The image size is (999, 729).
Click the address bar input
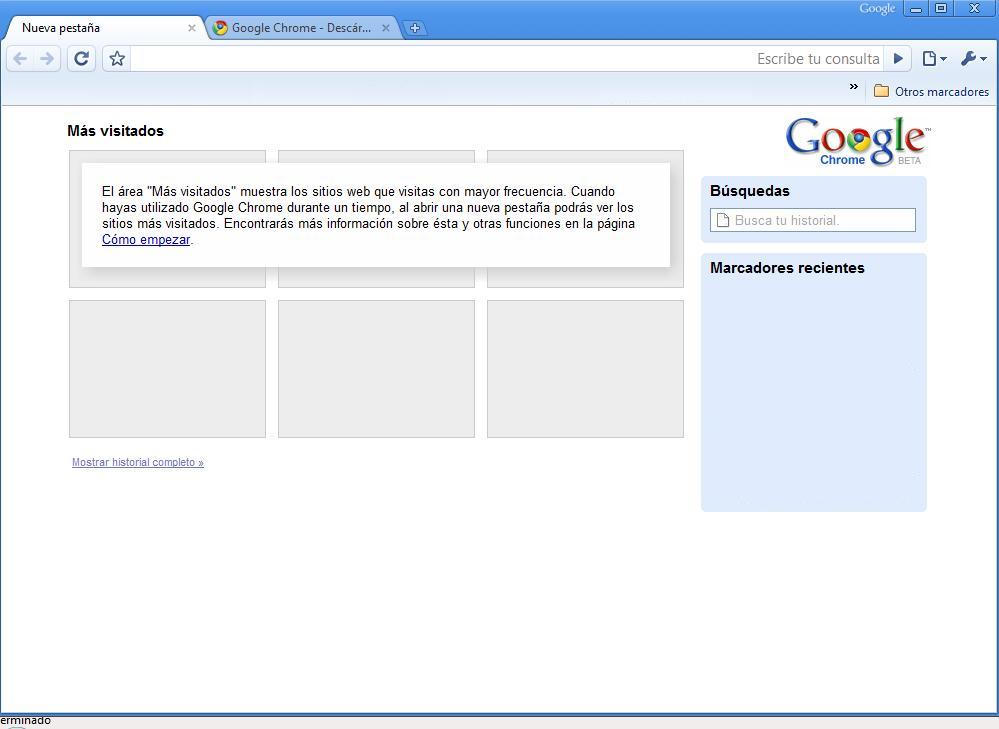[x=440, y=59]
